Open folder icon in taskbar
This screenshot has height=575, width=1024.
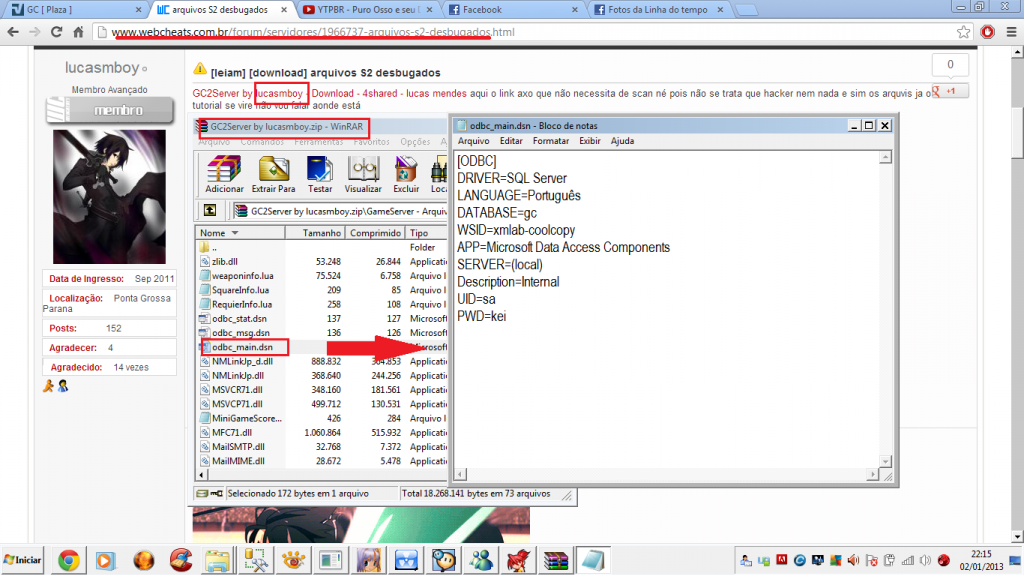tap(217, 561)
